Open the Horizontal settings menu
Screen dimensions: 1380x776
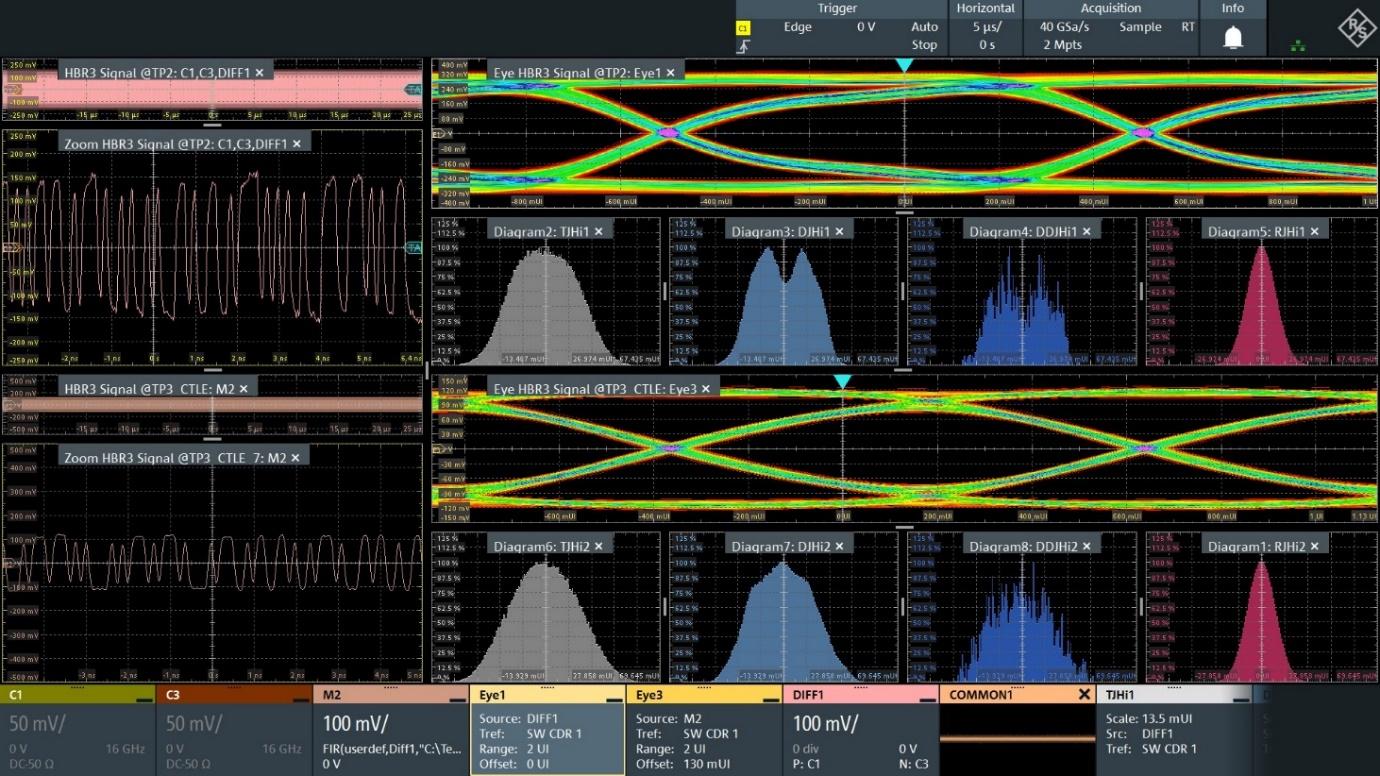(x=985, y=8)
